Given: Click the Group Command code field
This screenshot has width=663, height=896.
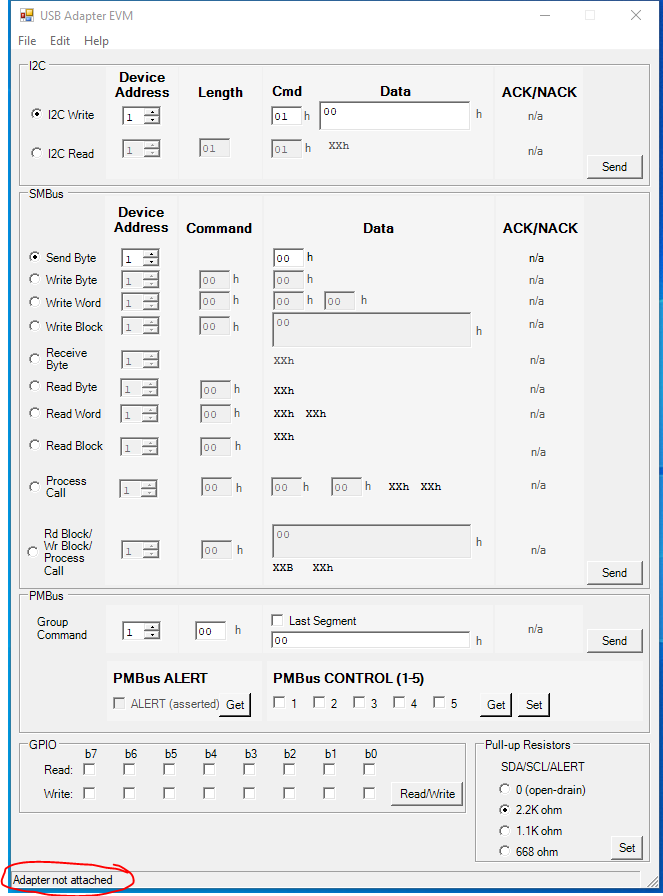Looking at the screenshot, I should pyautogui.click(x=210, y=631).
